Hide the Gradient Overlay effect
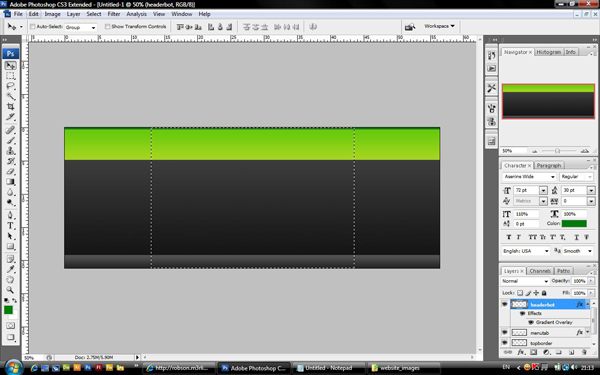Viewport: 600px width, 375px height. tap(530, 322)
